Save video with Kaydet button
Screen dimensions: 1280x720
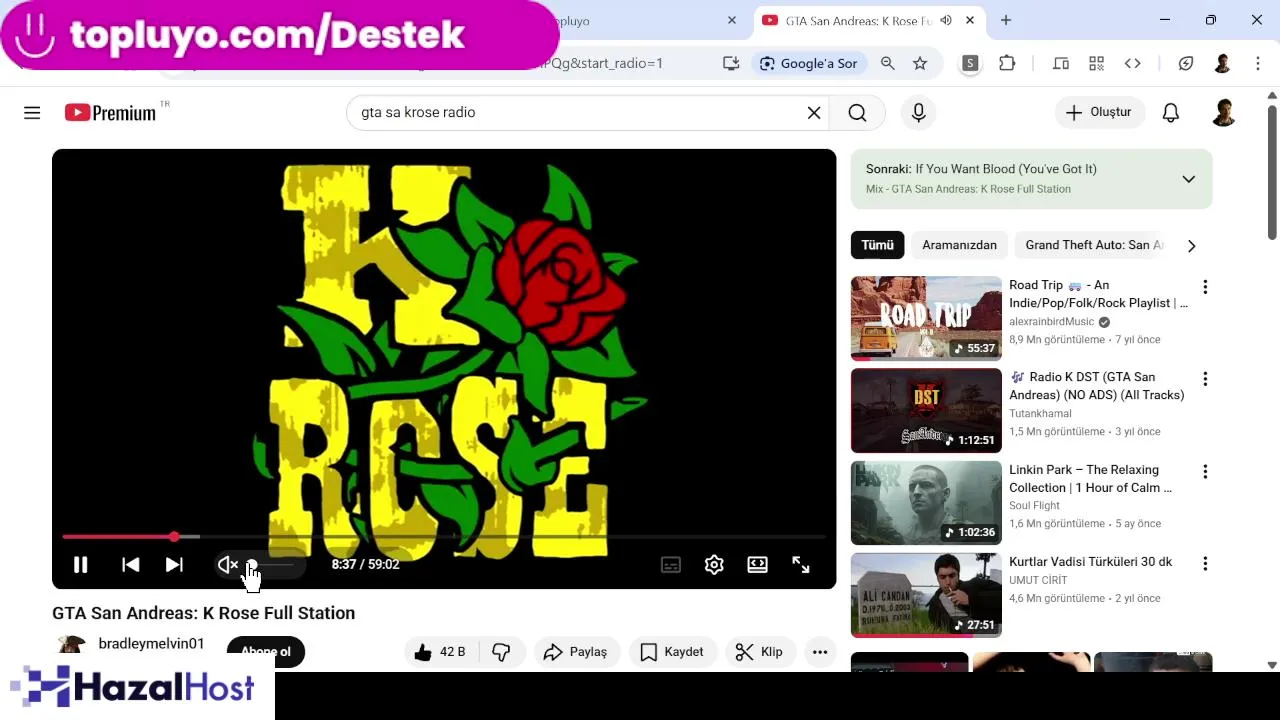click(672, 652)
